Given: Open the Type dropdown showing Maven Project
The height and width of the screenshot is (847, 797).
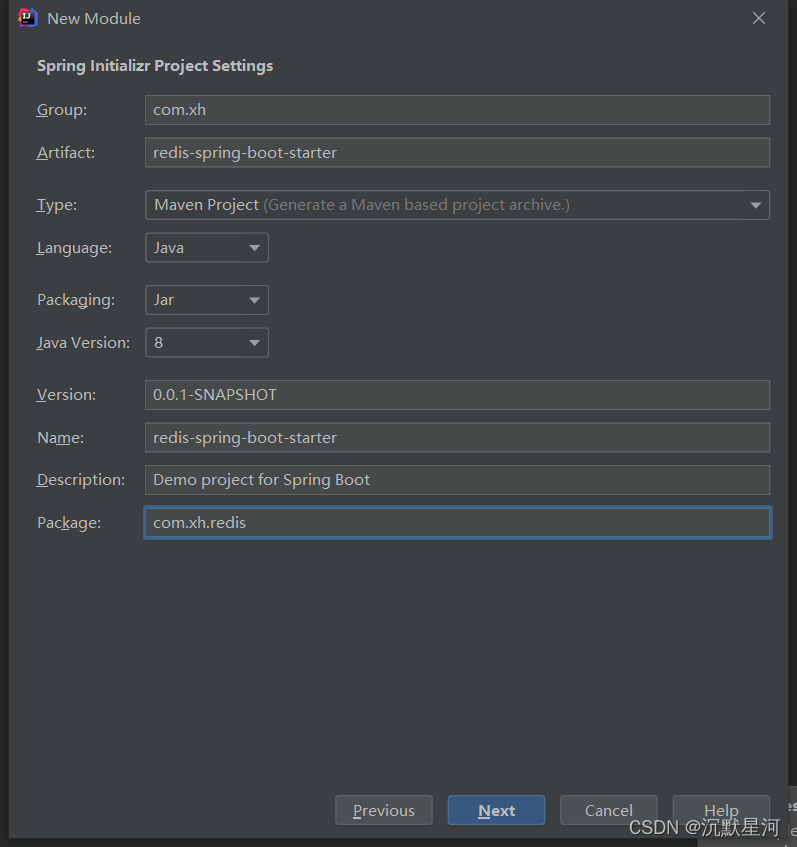Looking at the screenshot, I should tap(457, 205).
